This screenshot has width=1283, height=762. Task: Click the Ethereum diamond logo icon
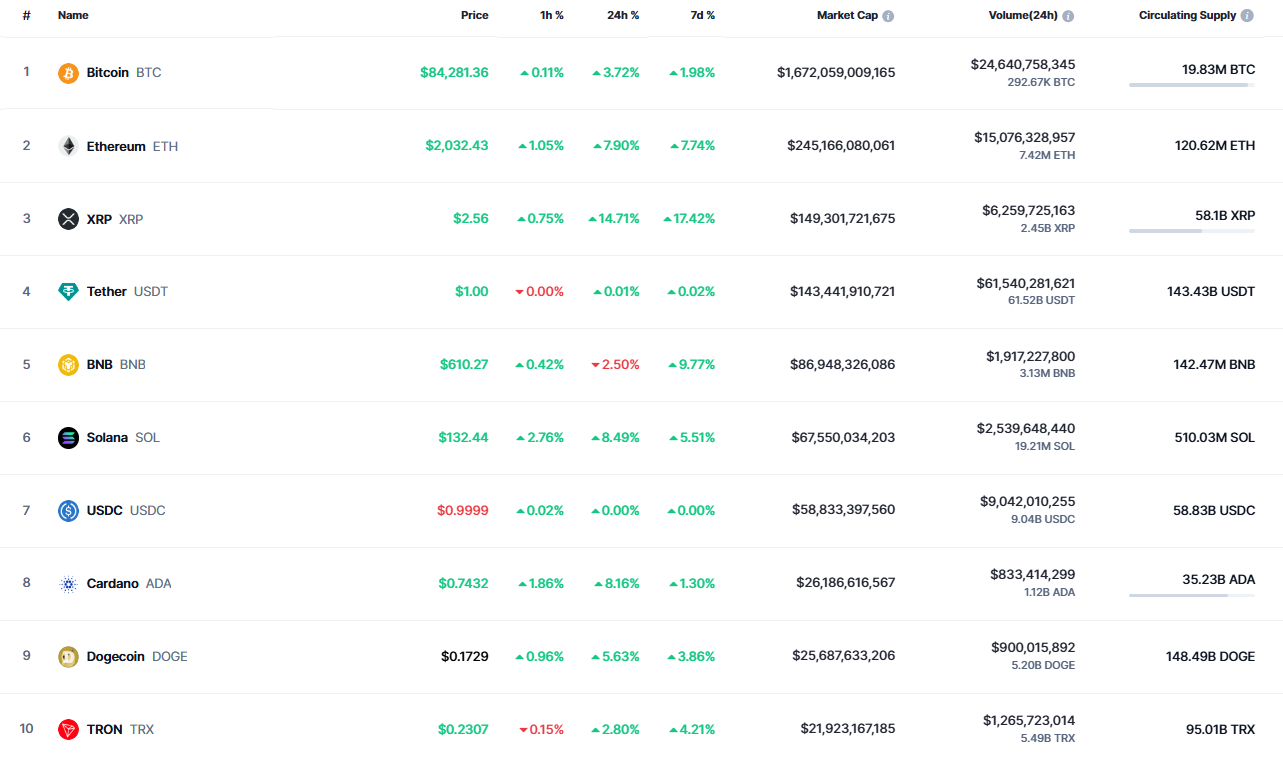pyautogui.click(x=68, y=146)
